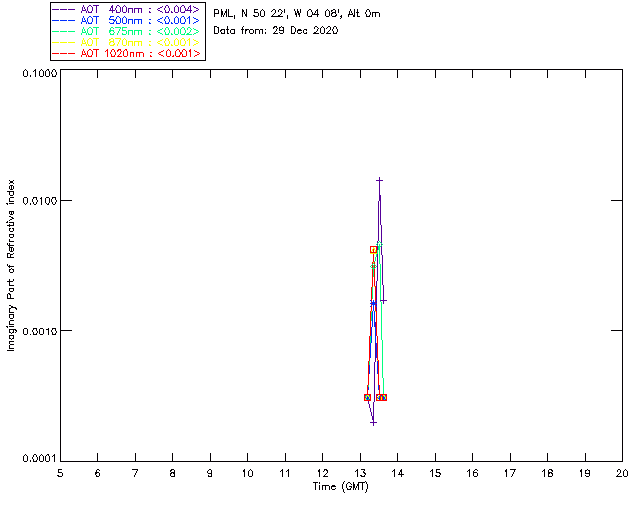Click the purple dashed line swatch in legend

[x=64, y=9]
